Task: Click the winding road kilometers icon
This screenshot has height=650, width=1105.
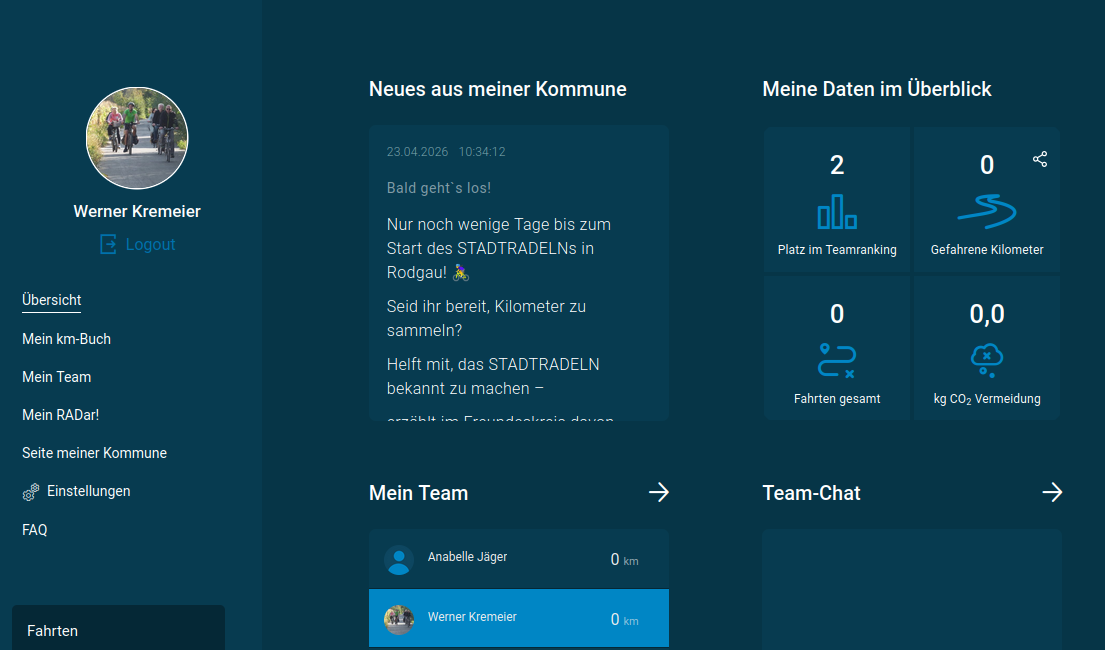Action: point(986,212)
